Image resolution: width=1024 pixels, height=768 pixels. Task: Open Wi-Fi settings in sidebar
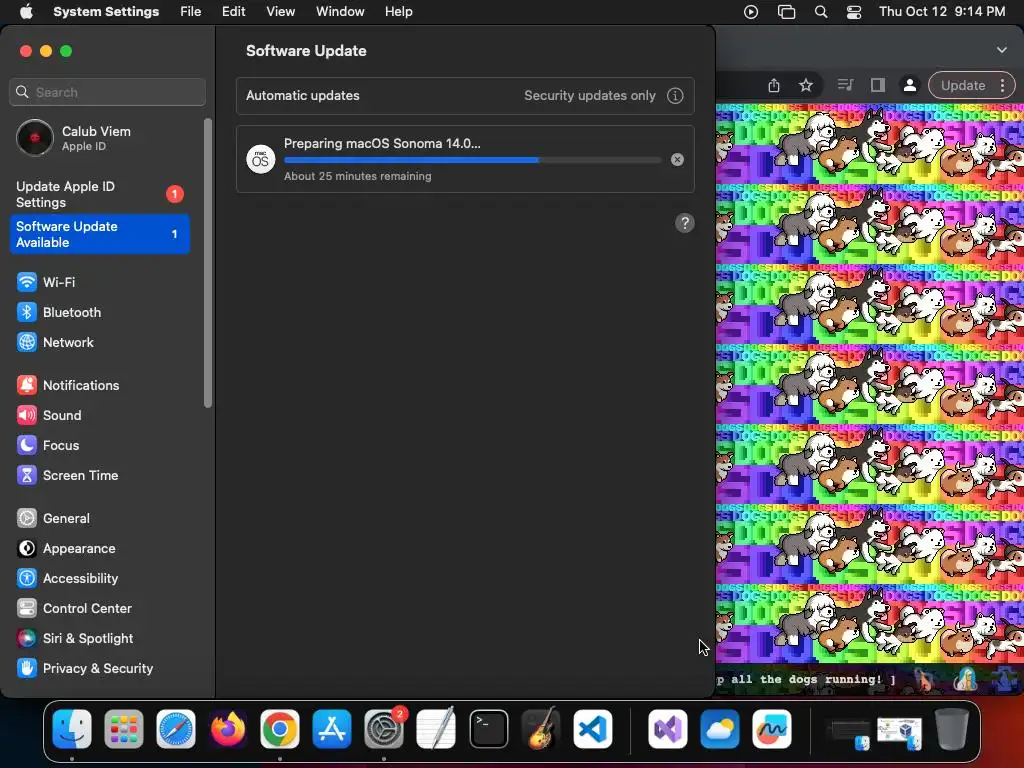[99, 282]
